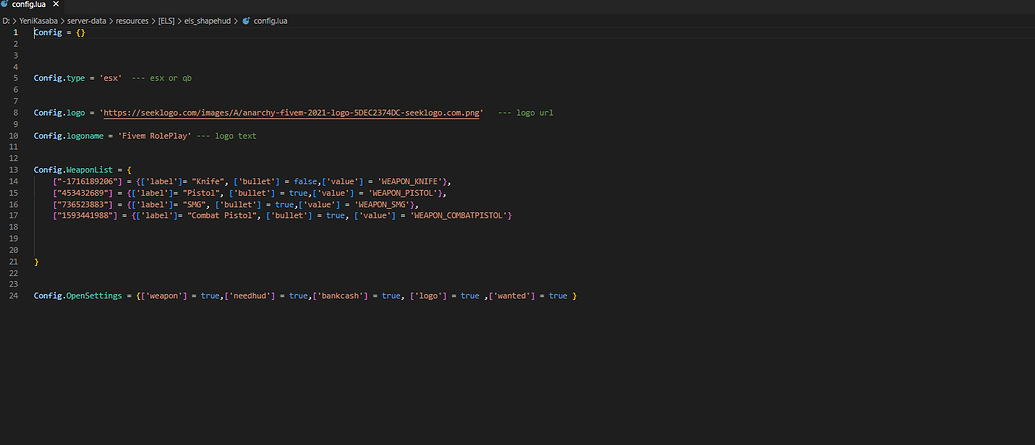Open the server-data breadcrumb folder
The height and width of the screenshot is (445, 1035).
click(86, 21)
